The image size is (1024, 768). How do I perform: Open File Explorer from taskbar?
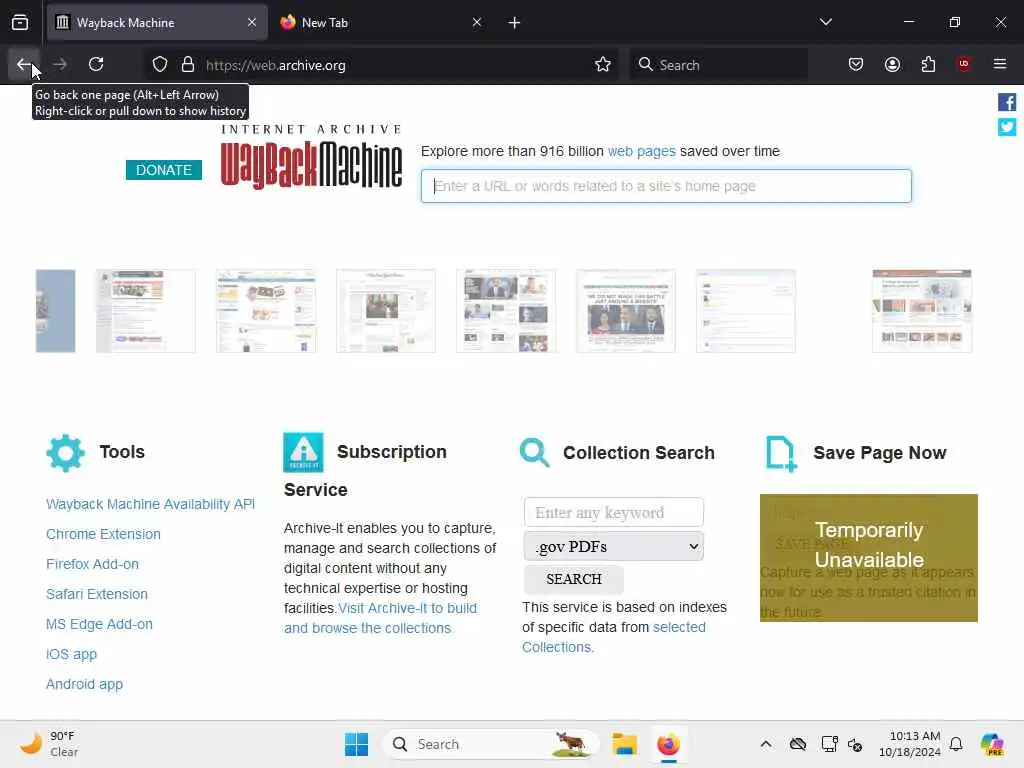[624, 744]
